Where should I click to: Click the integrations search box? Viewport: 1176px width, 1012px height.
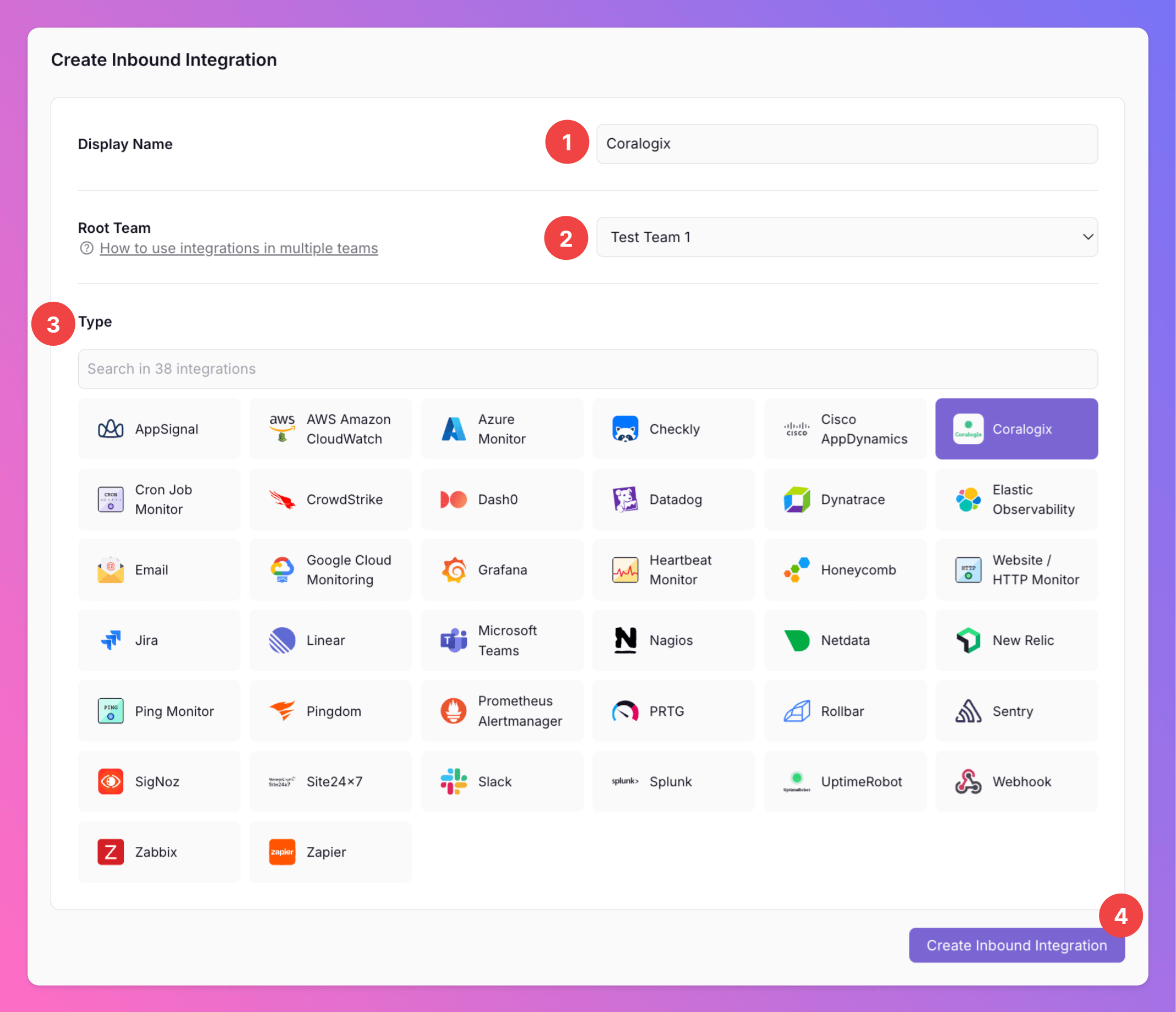(x=587, y=369)
